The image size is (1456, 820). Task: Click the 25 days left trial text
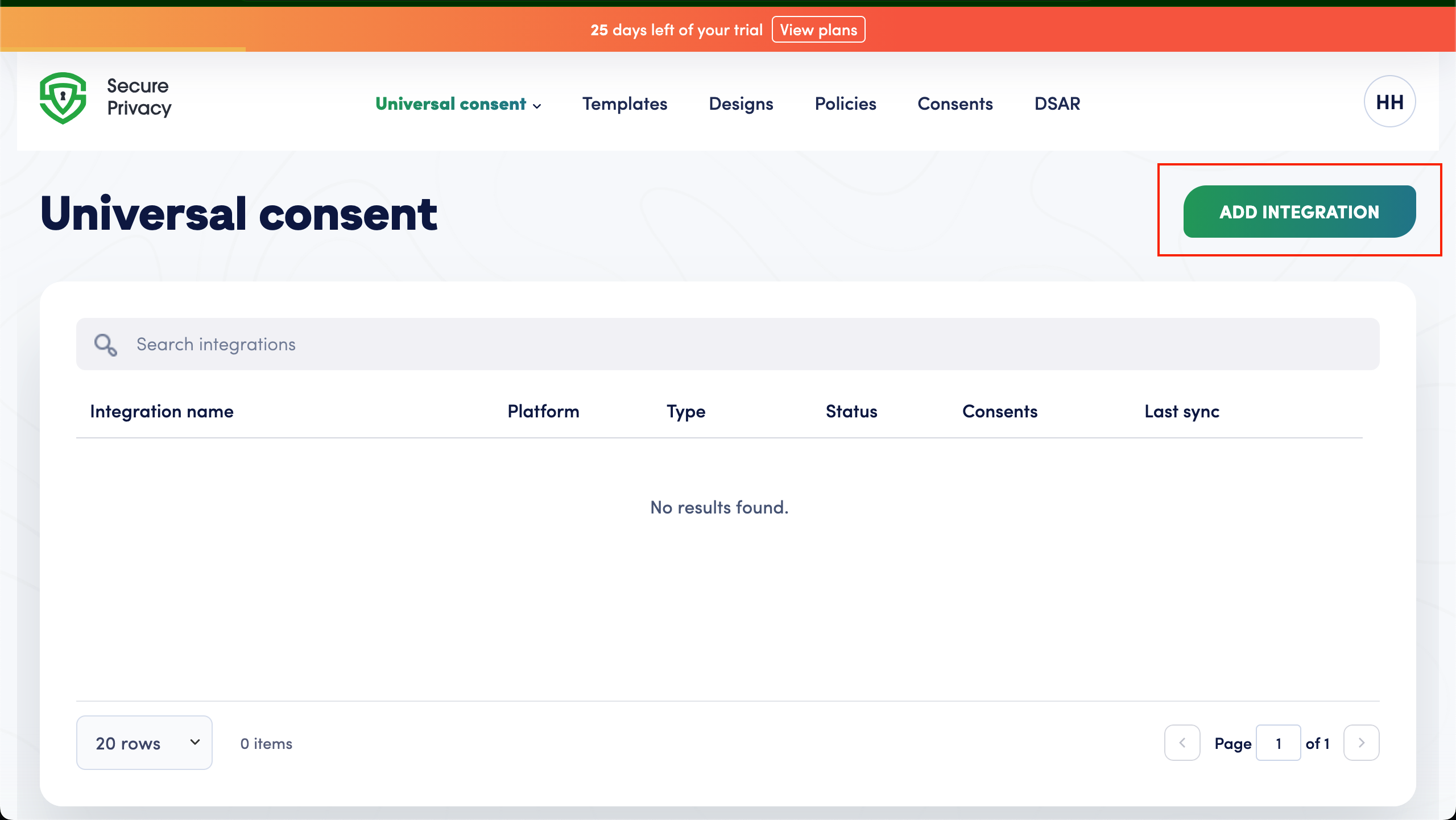[676, 30]
